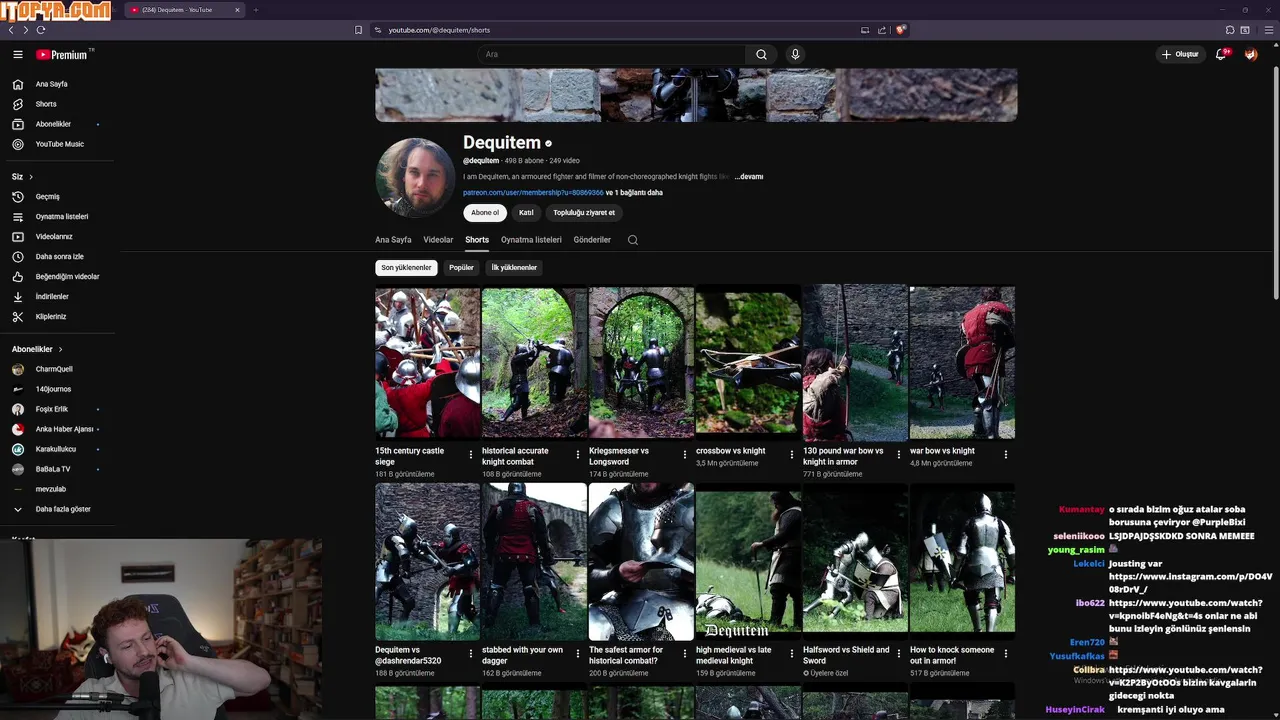Open options for 'How to knock someone out'

tap(1006, 654)
